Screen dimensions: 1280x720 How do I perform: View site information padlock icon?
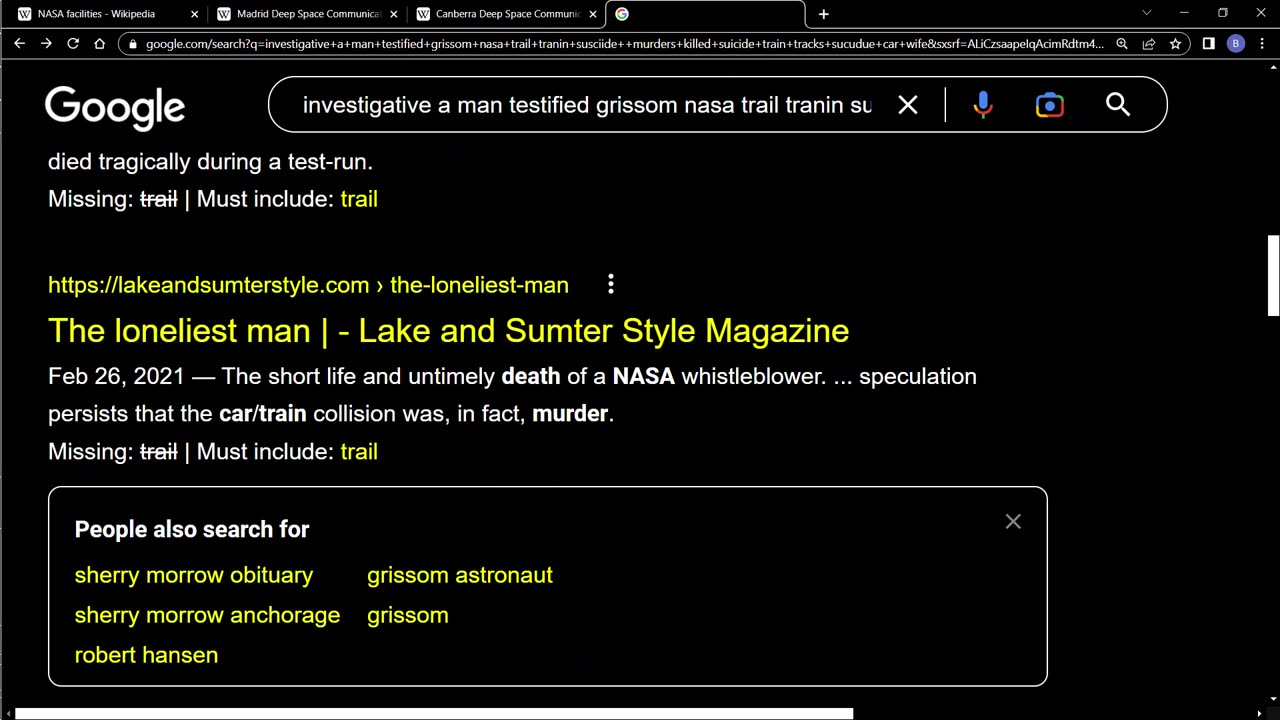pyautogui.click(x=132, y=44)
